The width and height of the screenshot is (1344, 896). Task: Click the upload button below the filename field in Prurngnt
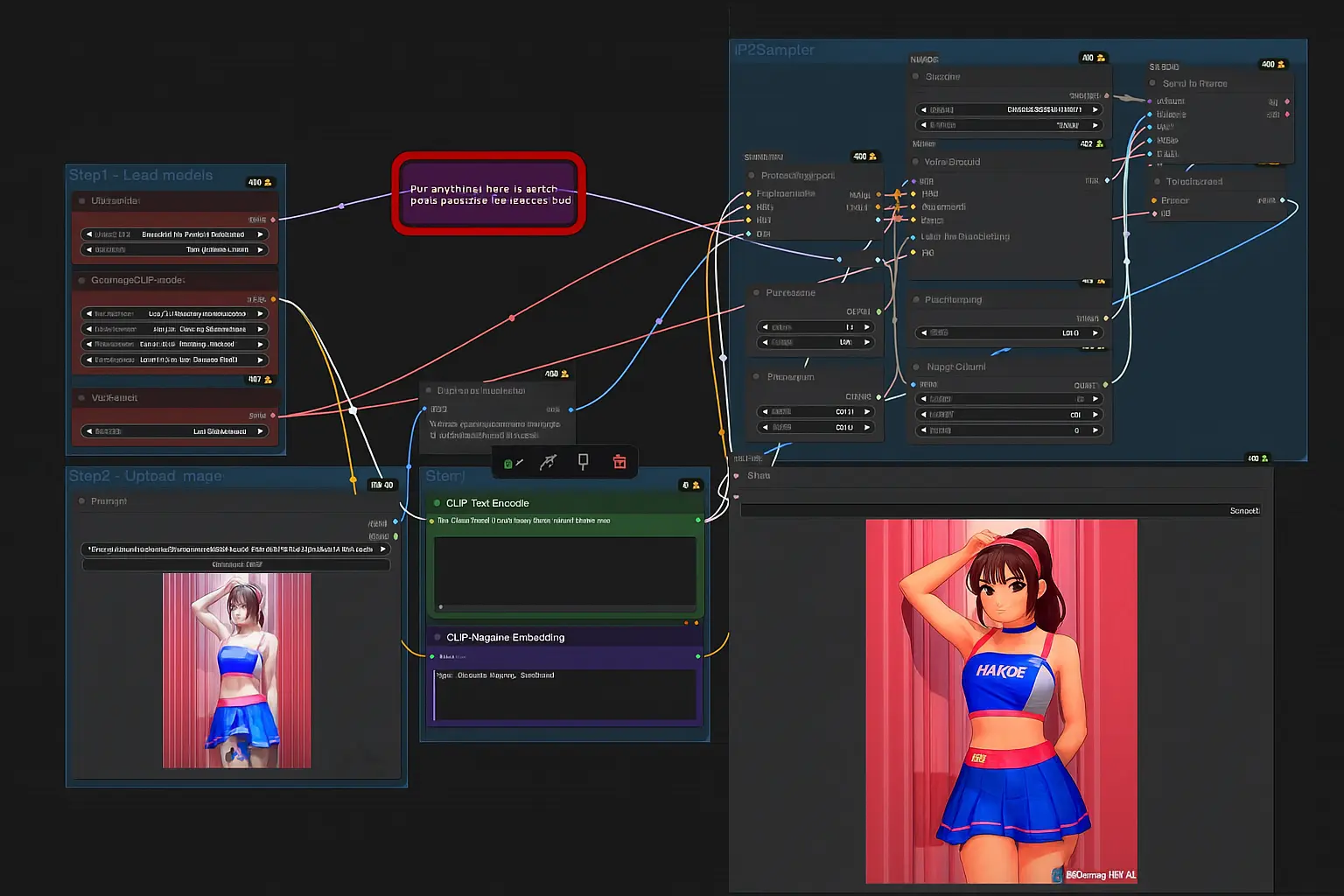236,564
